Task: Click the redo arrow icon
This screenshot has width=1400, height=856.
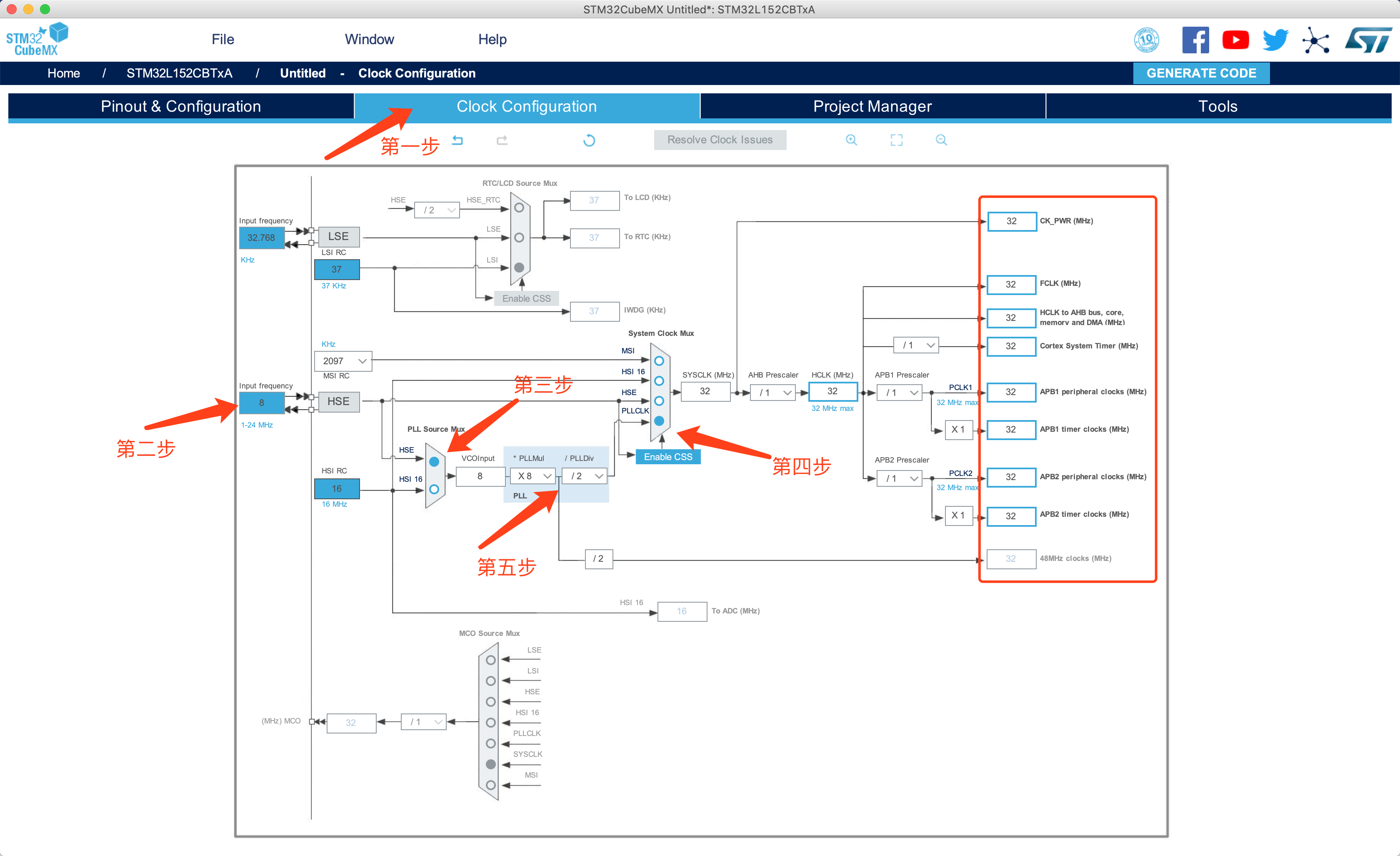Action: point(502,140)
